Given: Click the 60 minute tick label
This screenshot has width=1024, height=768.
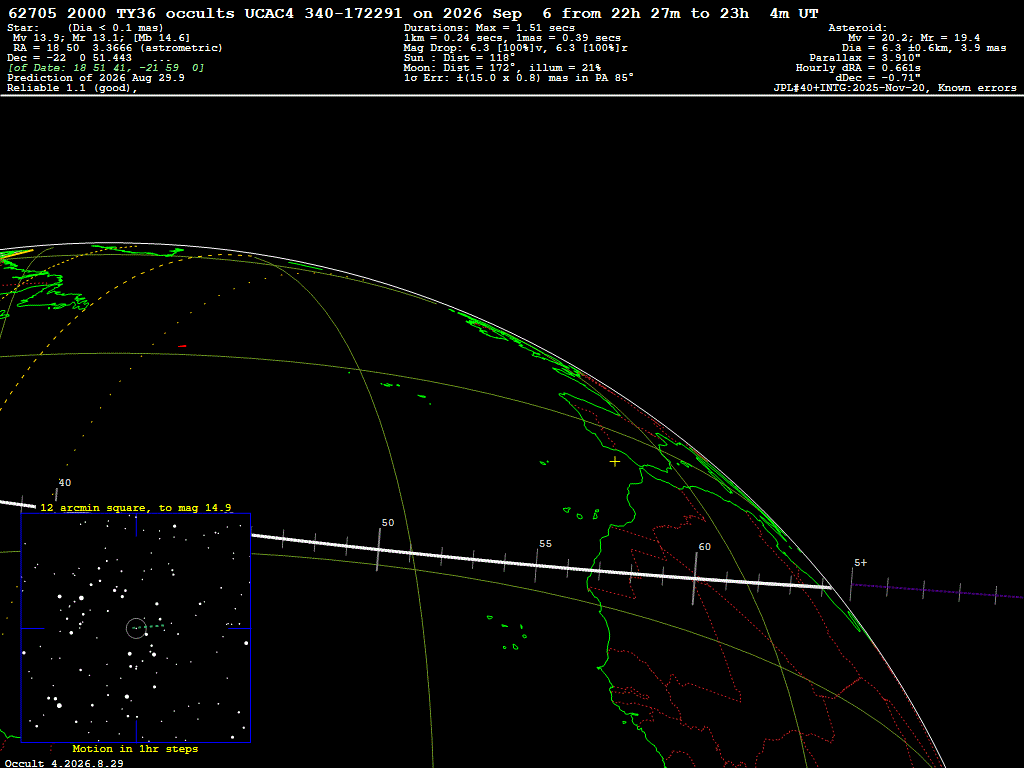Looking at the screenshot, I should [x=704, y=547].
